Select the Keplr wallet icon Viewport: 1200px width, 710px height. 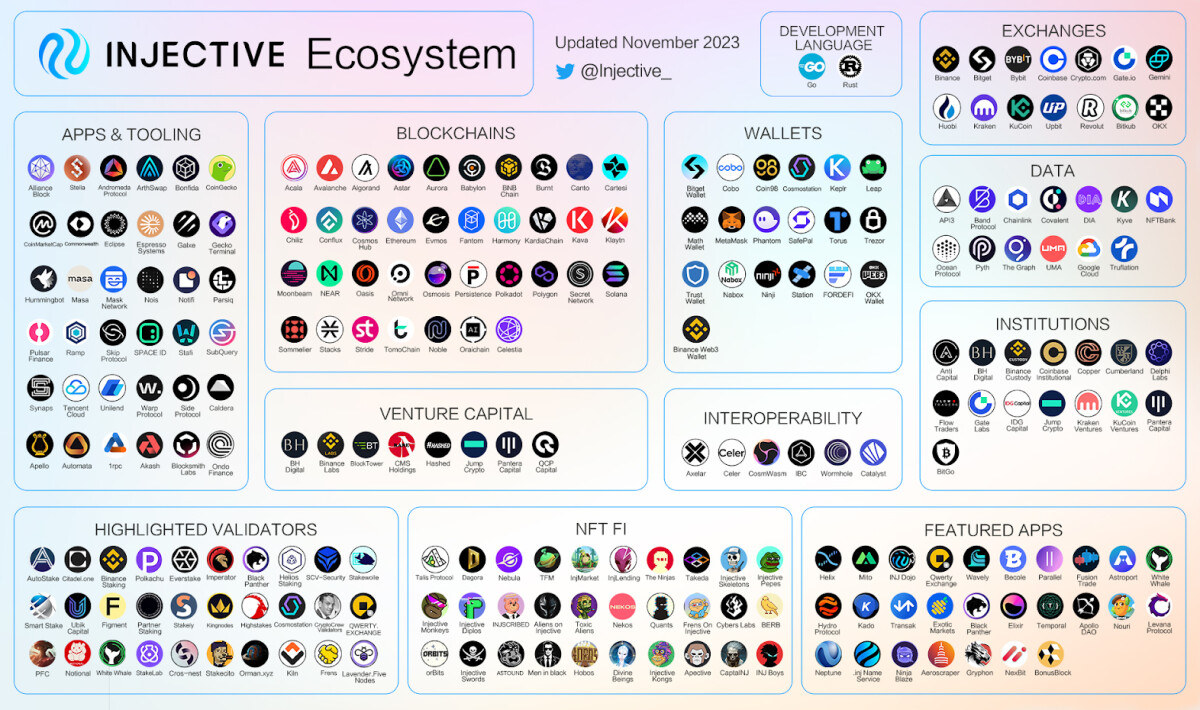(837, 167)
